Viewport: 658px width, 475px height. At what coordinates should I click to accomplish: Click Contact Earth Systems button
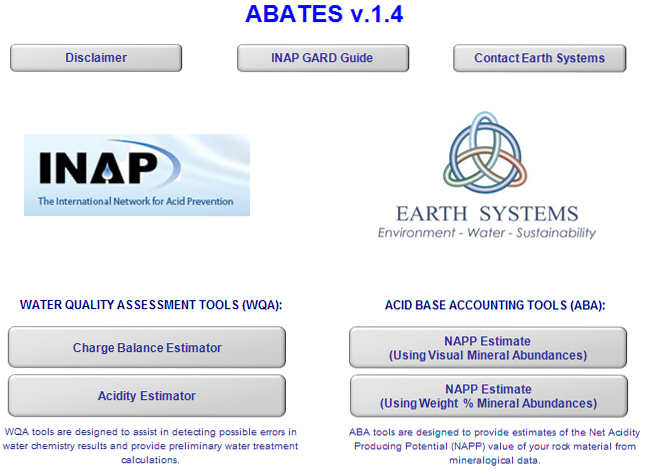click(x=540, y=58)
